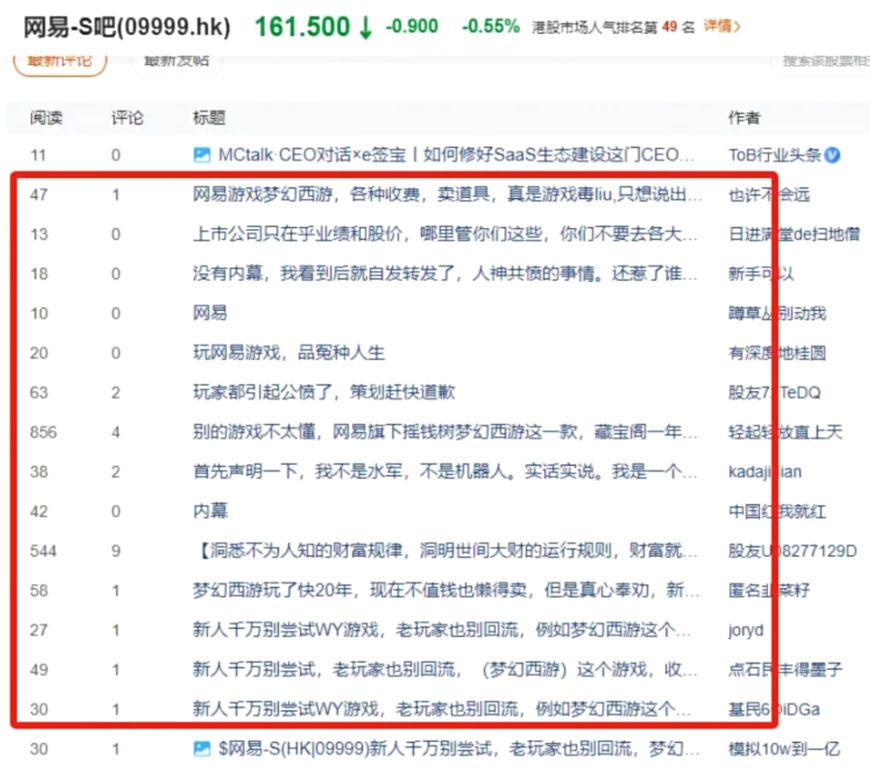Open post '新人千万别尝试，老玩家也别回流，(梦幻西游)'
The width and height of the screenshot is (870, 776).
(445, 670)
